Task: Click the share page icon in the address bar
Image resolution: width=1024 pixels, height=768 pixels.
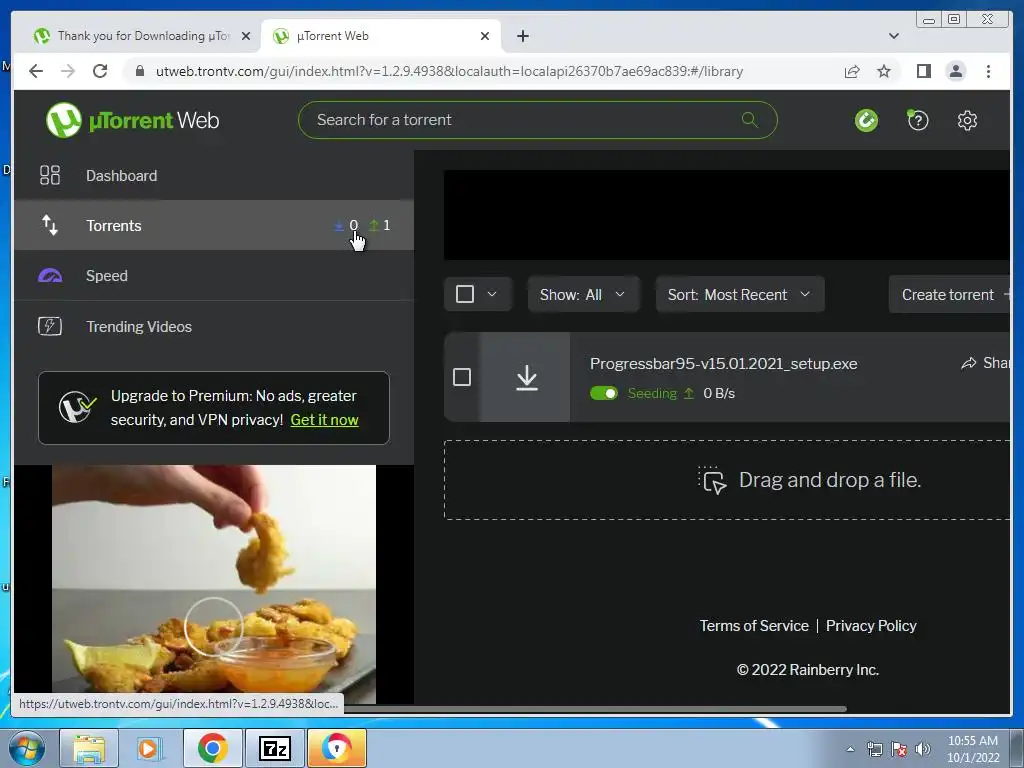Action: 852,71
